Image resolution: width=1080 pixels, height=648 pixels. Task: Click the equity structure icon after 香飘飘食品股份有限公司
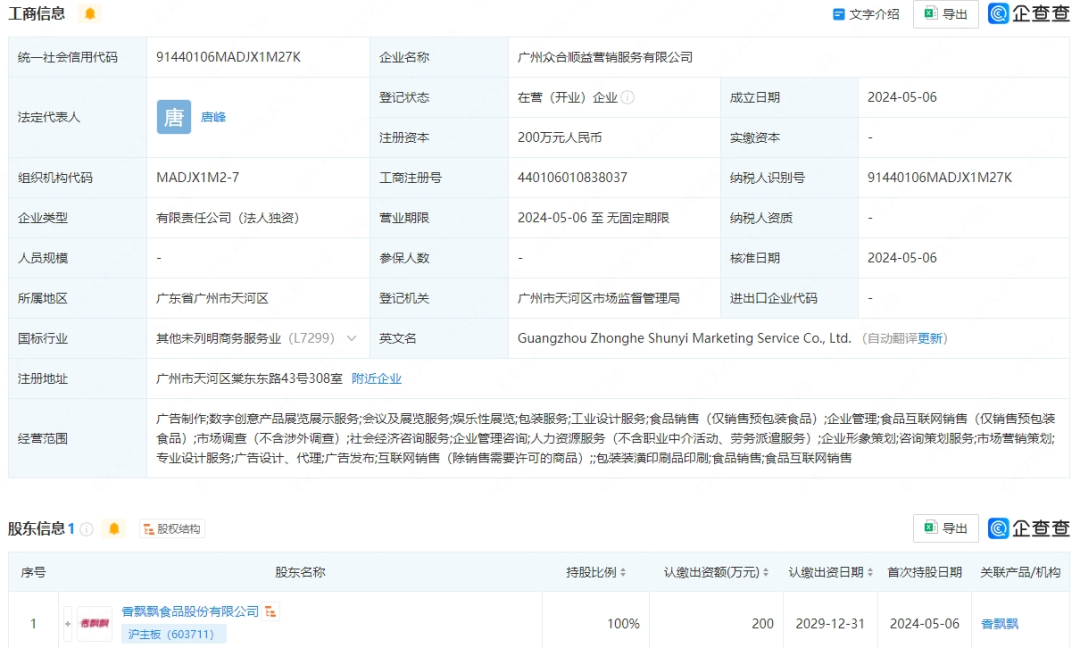pos(271,611)
